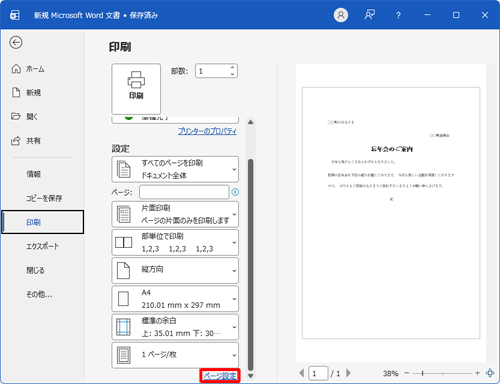The width and height of the screenshot is (500, 384).
Task: Open the すべてのページを印刷 dropdown
Action: point(175,169)
